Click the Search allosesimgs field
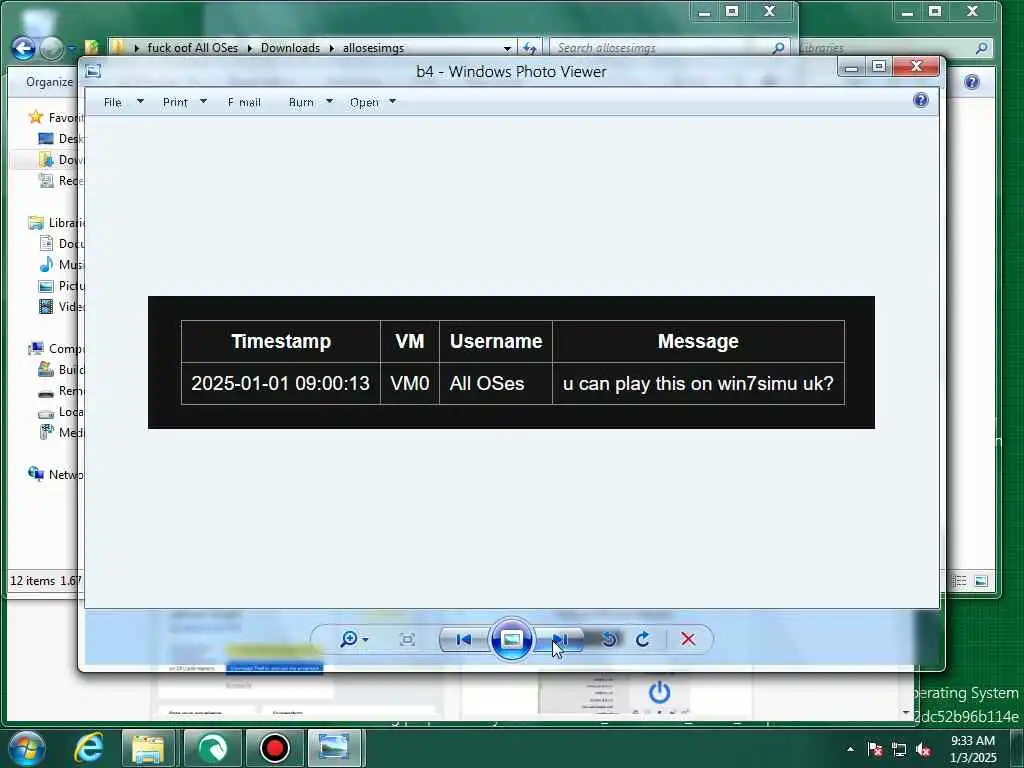Screen dimensions: 1024x768 click(669, 48)
